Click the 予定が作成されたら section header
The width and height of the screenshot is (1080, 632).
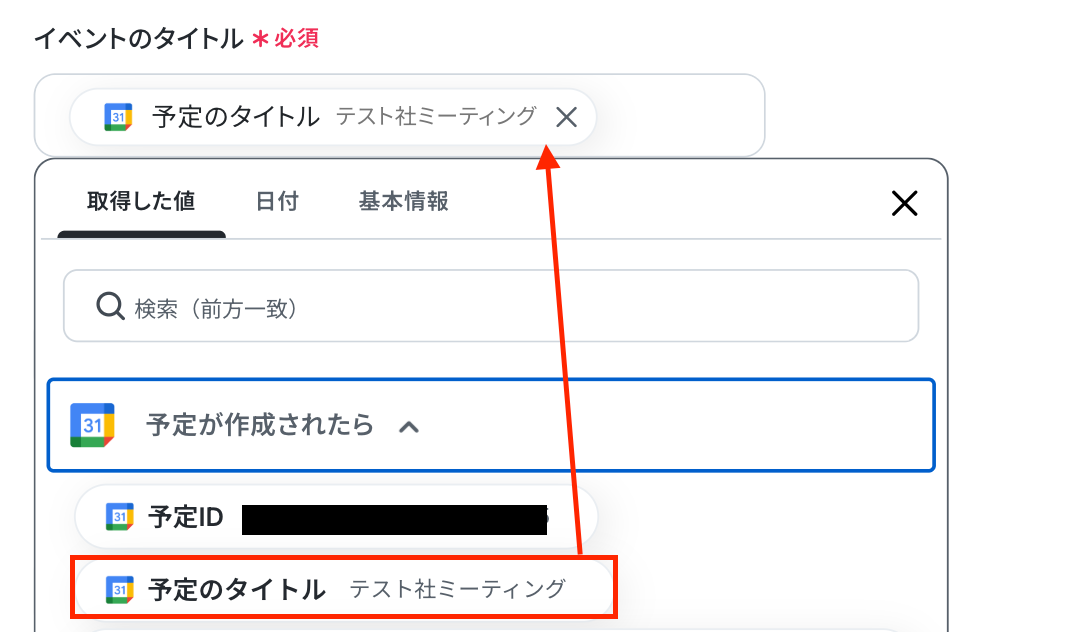pyautogui.click(x=491, y=425)
